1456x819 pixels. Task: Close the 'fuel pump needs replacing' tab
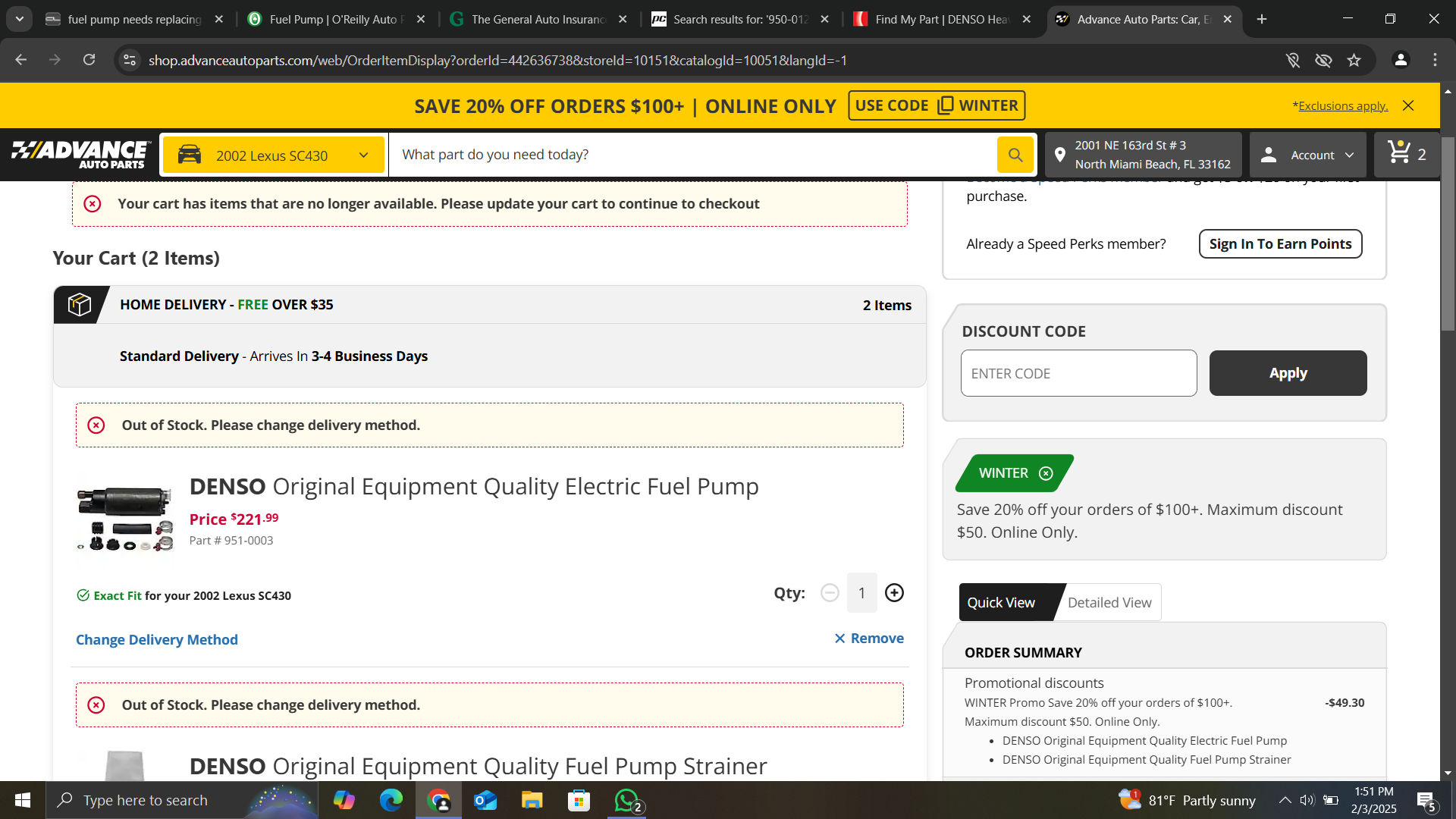219,19
